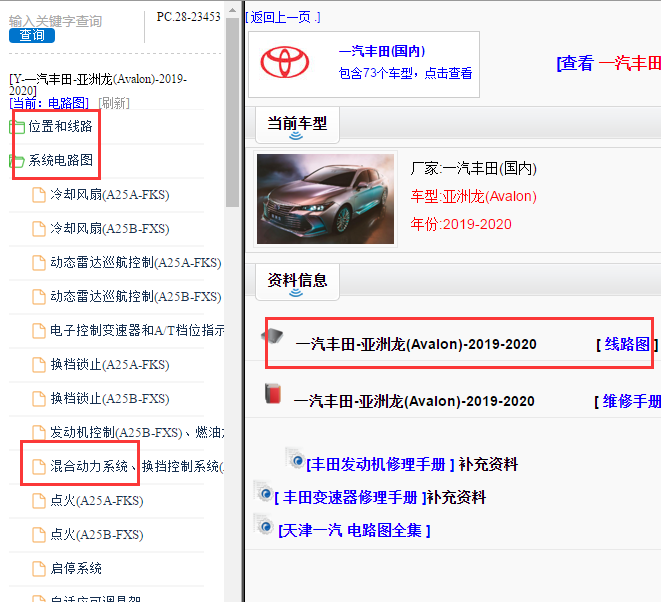Focus the keyword search input field
This screenshot has height=602, width=661.
click(x=55, y=21)
